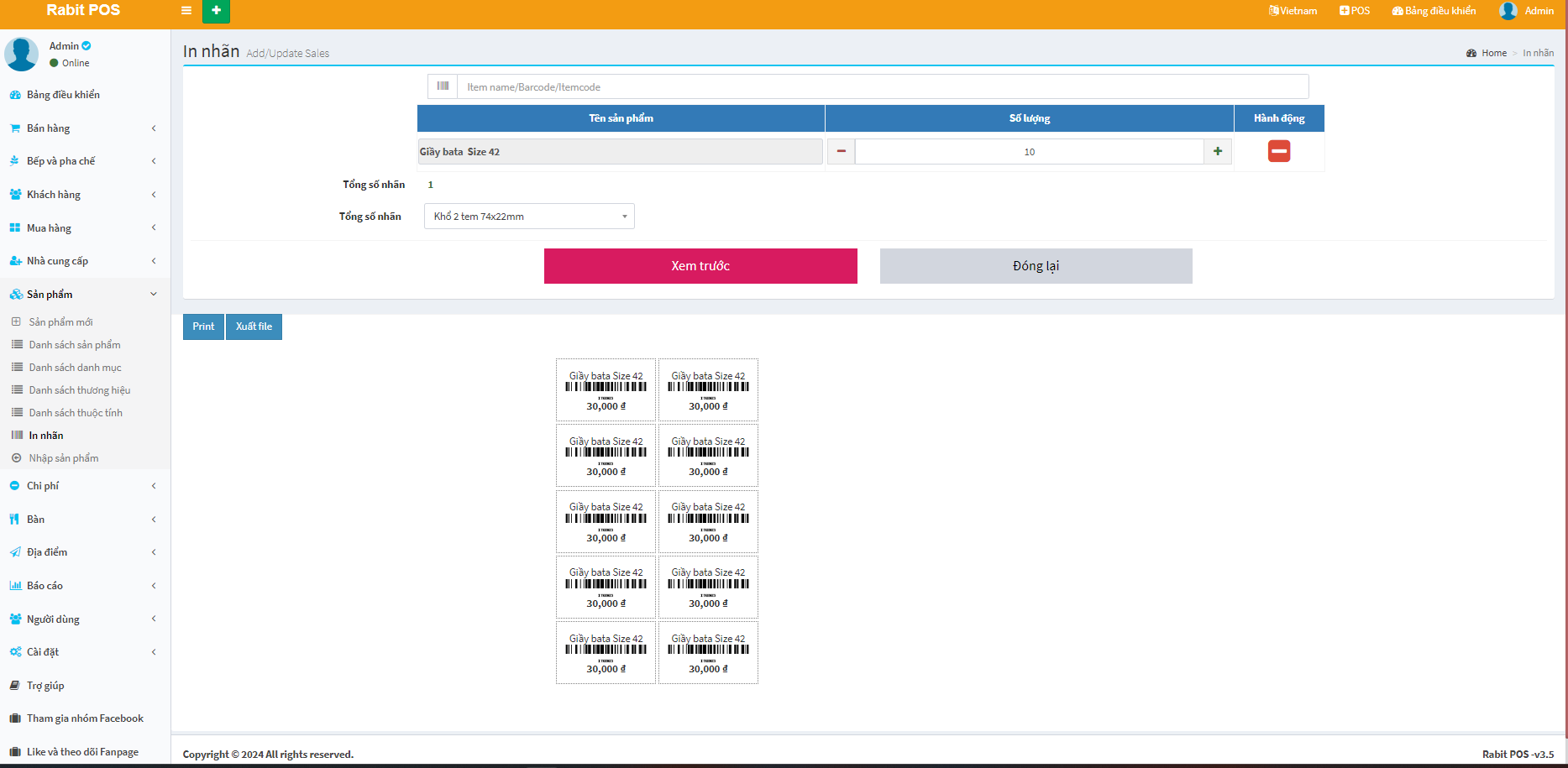Expand the Mua hàng menu chevron

point(154,227)
